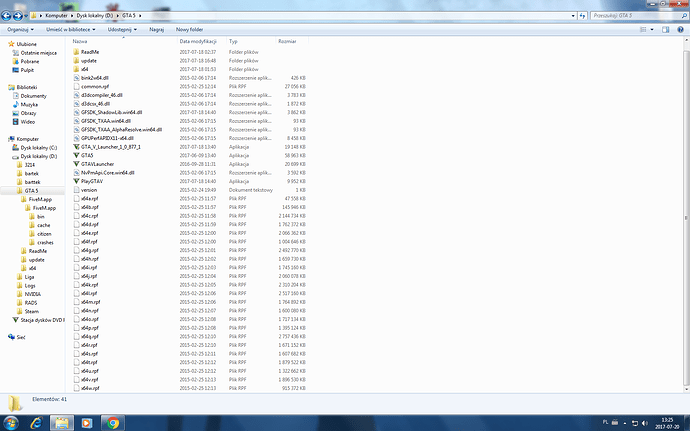Click the update folder icon in file list
Viewport: 690px width, 431px height.
pos(76,61)
